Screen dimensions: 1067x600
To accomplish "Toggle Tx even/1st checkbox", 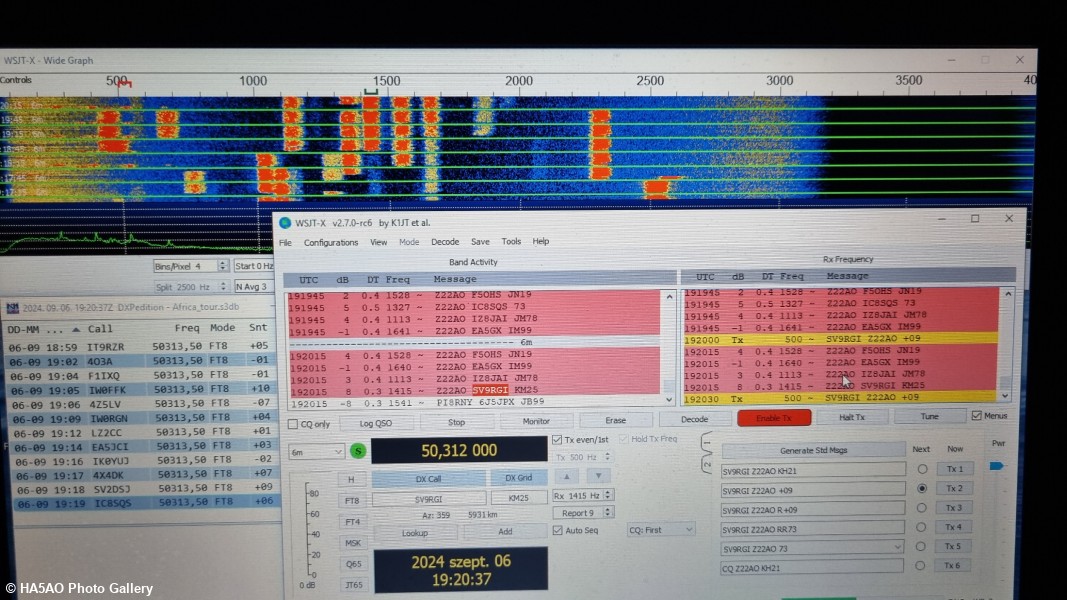I will pos(557,439).
